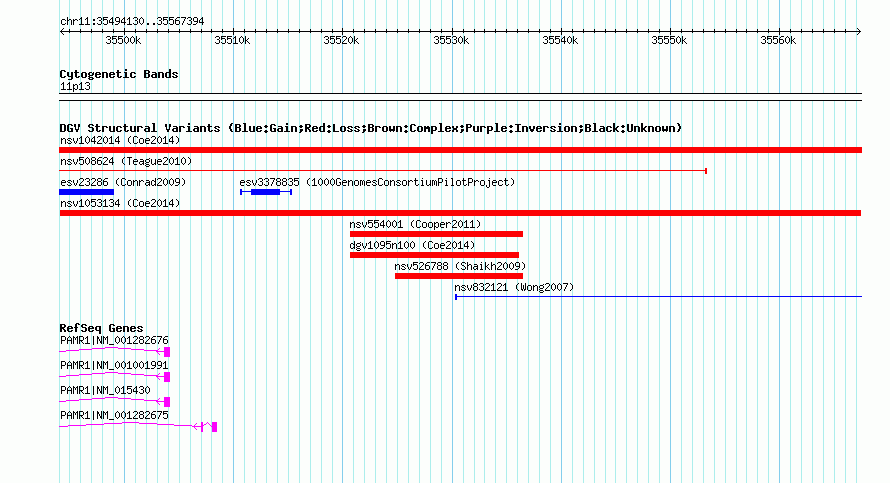
Task: Open the nsv526788 (Shaikh2009) label
Action: (x=460, y=266)
